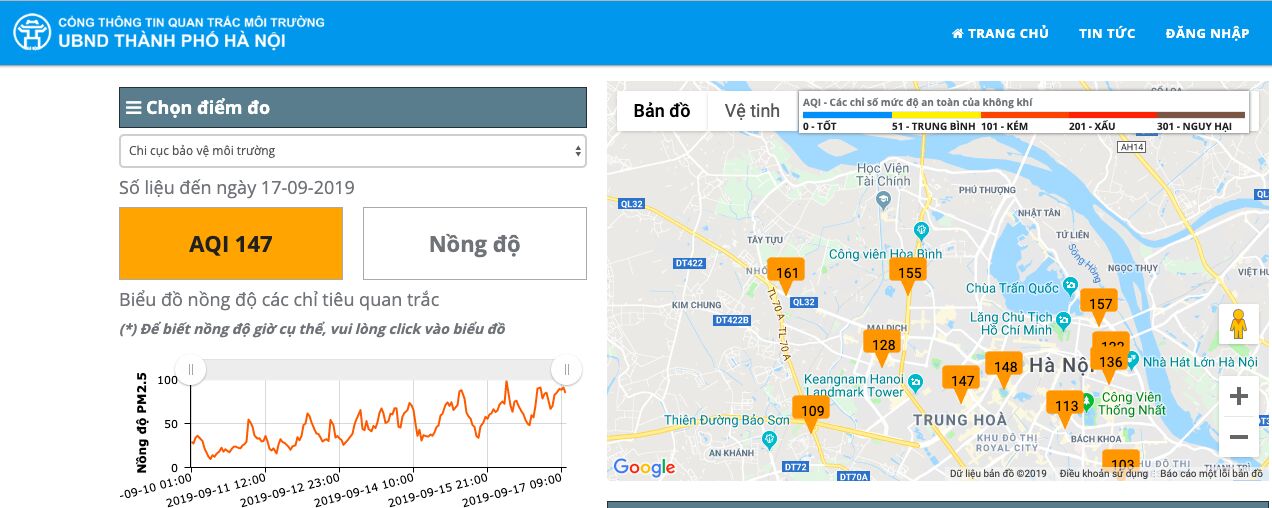
Task: Select the AQI 128 station marker
Action: (x=883, y=345)
